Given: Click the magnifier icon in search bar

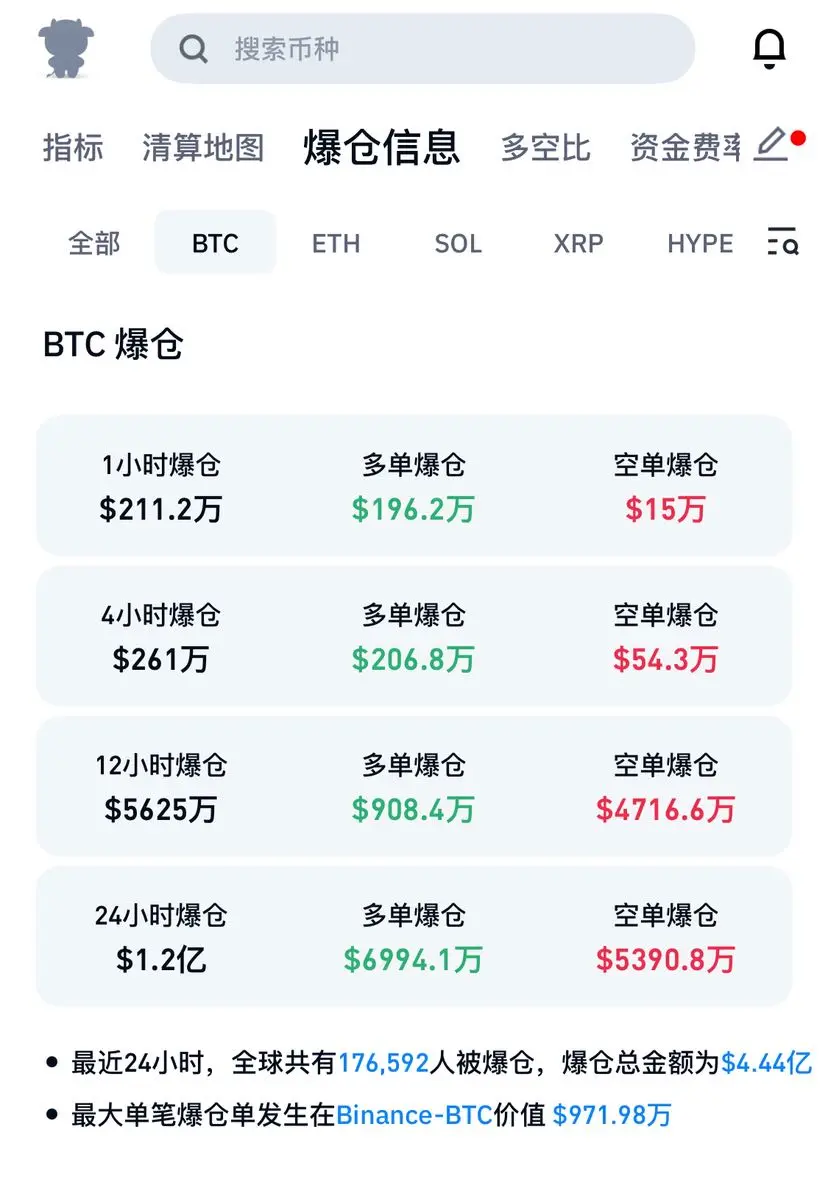Looking at the screenshot, I should click(x=193, y=49).
